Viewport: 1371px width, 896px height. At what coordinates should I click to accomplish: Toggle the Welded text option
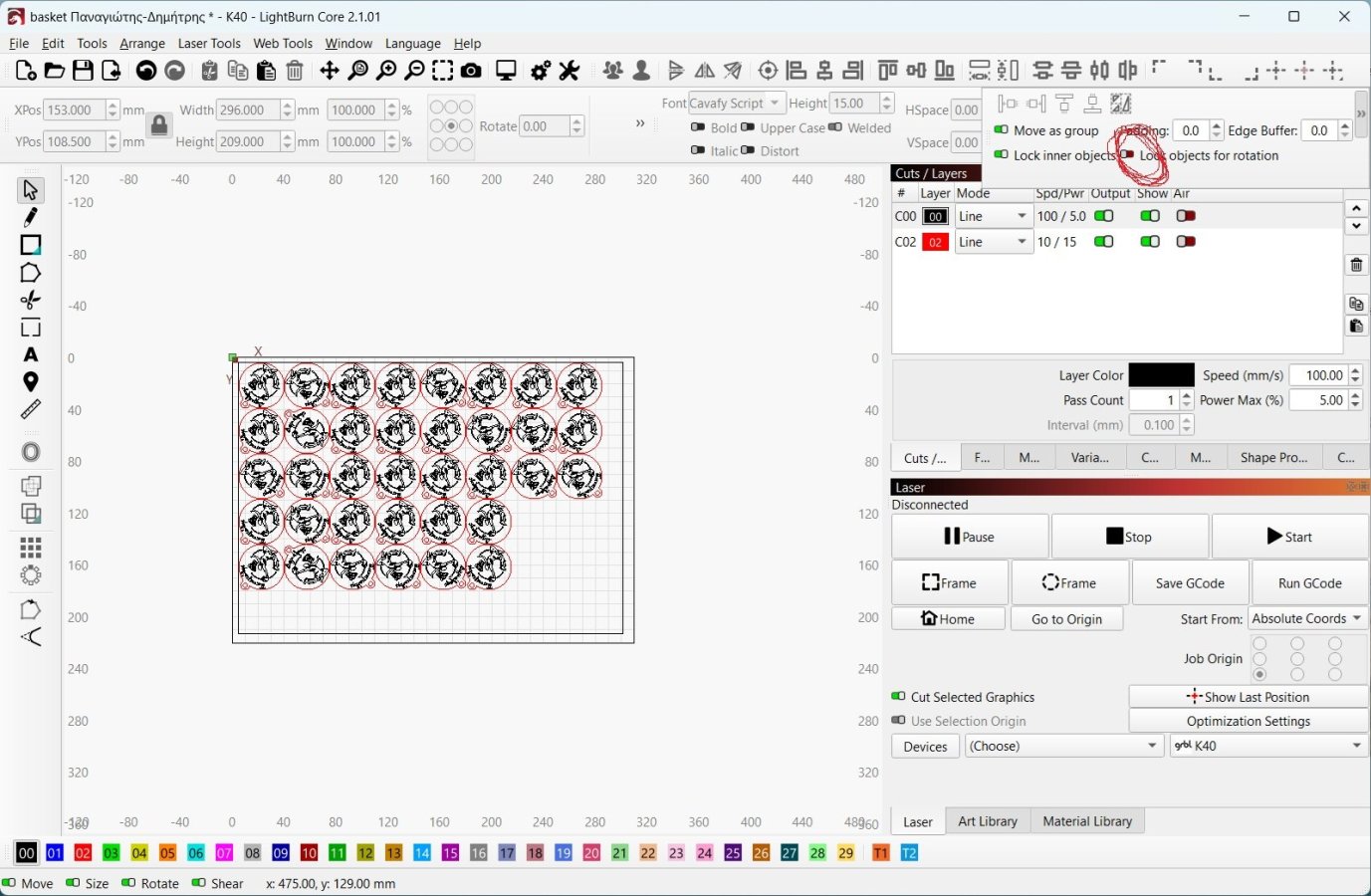click(835, 127)
